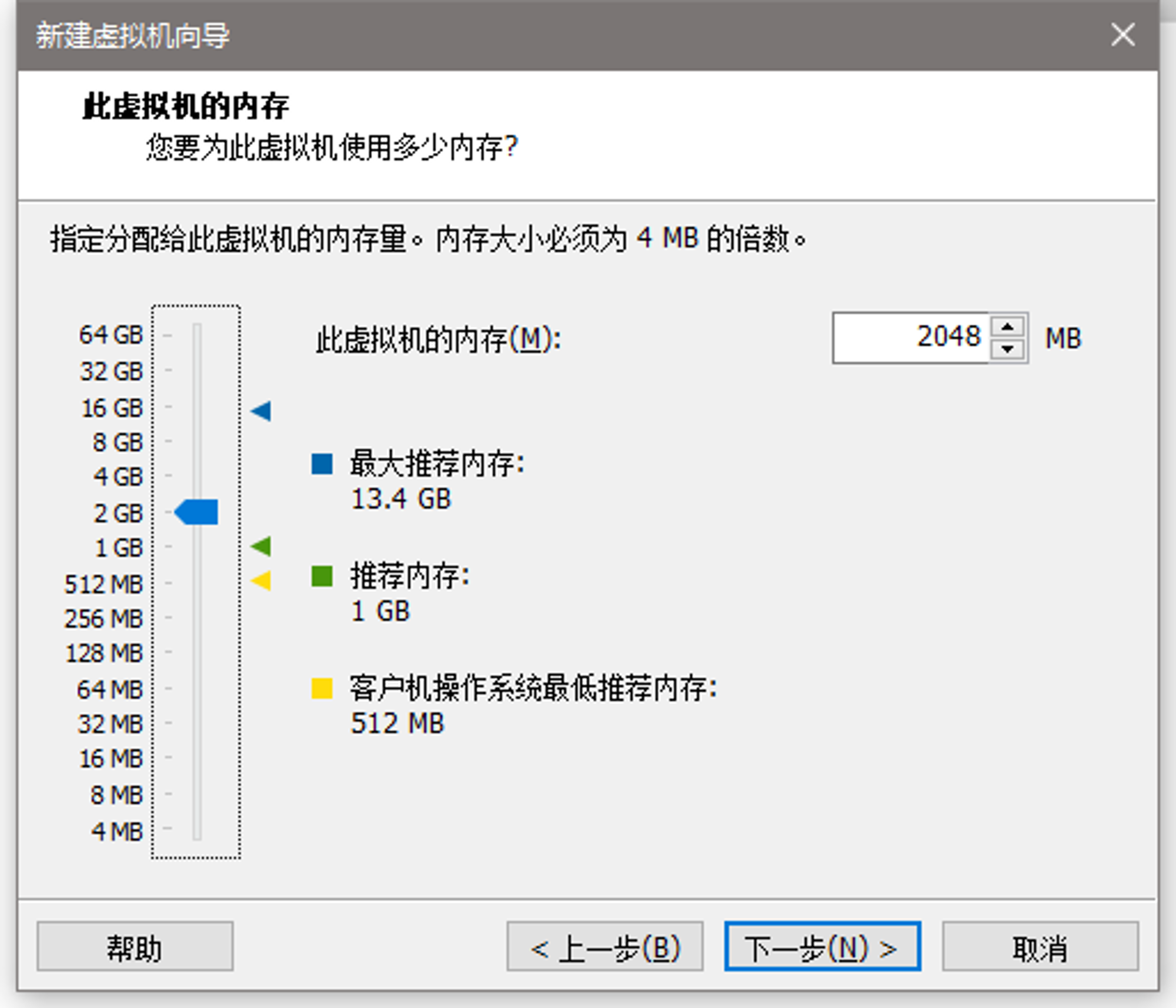Cancel the wizard with 取消

tap(1040, 946)
